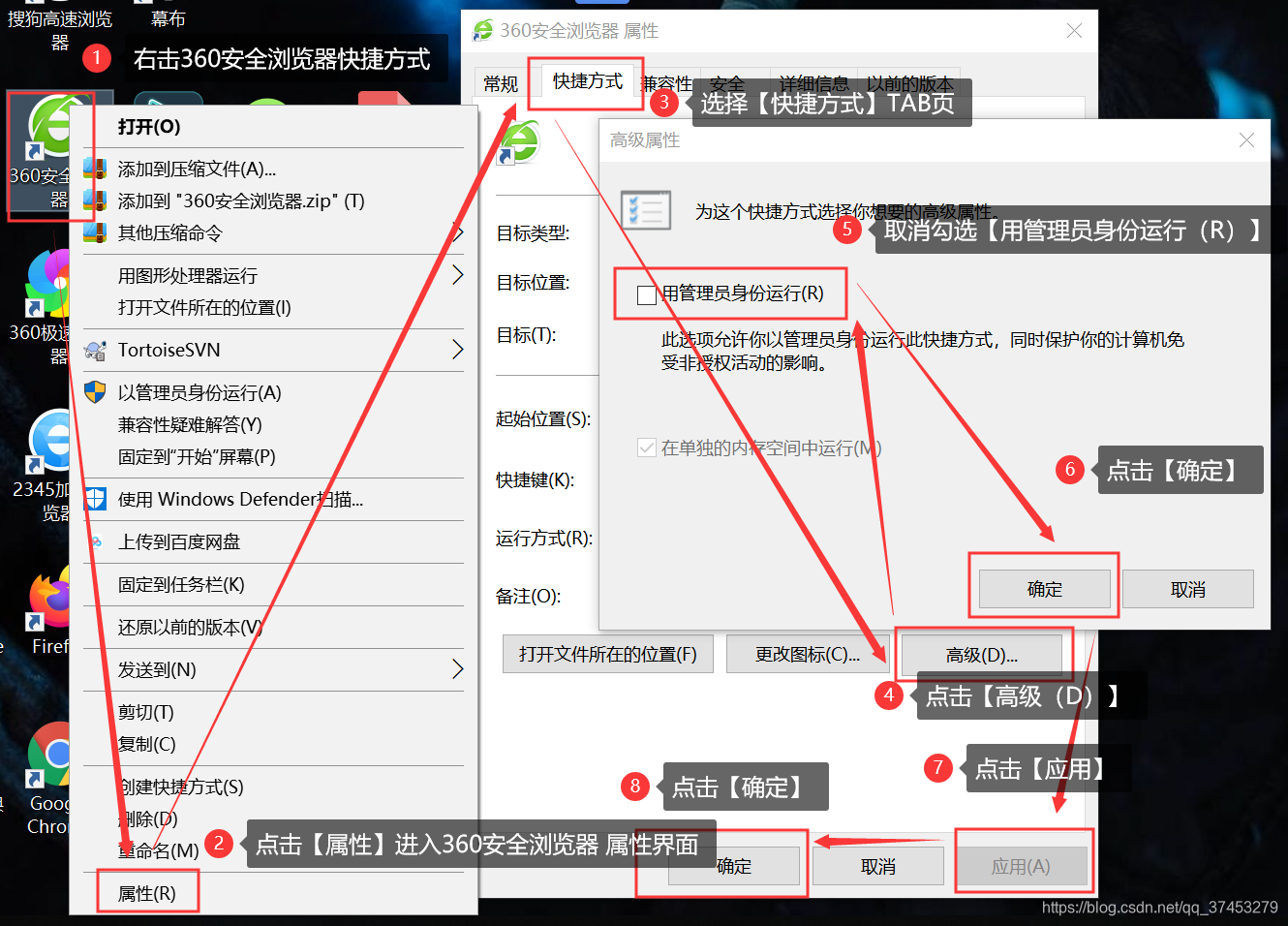
Task: Click the TortoiseSVN menu icon
Action: [95, 350]
